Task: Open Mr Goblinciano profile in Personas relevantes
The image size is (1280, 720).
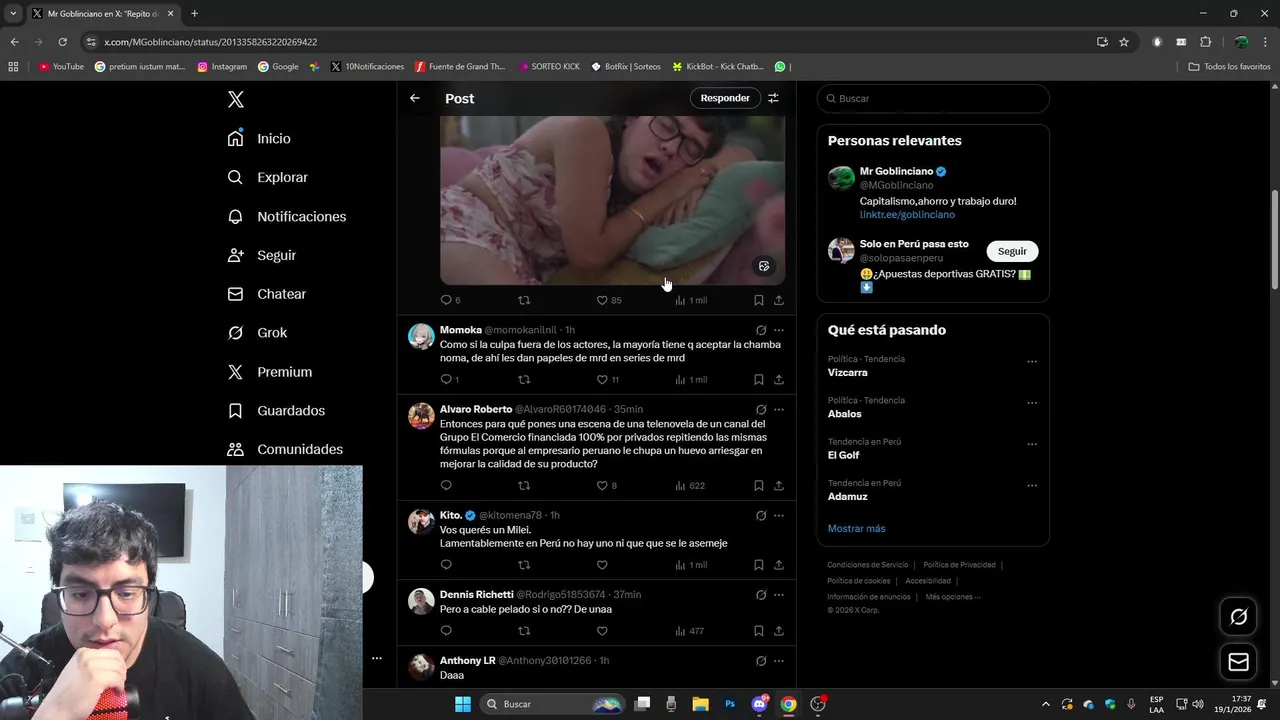Action: pyautogui.click(x=896, y=171)
